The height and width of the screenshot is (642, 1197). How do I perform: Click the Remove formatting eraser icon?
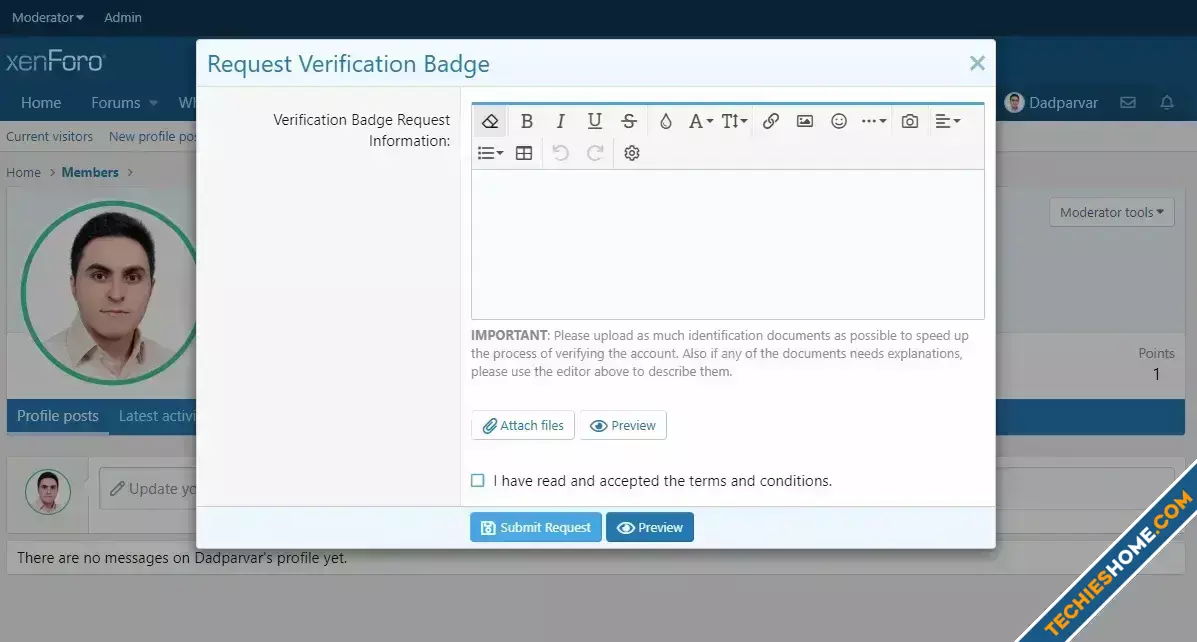tap(490, 121)
